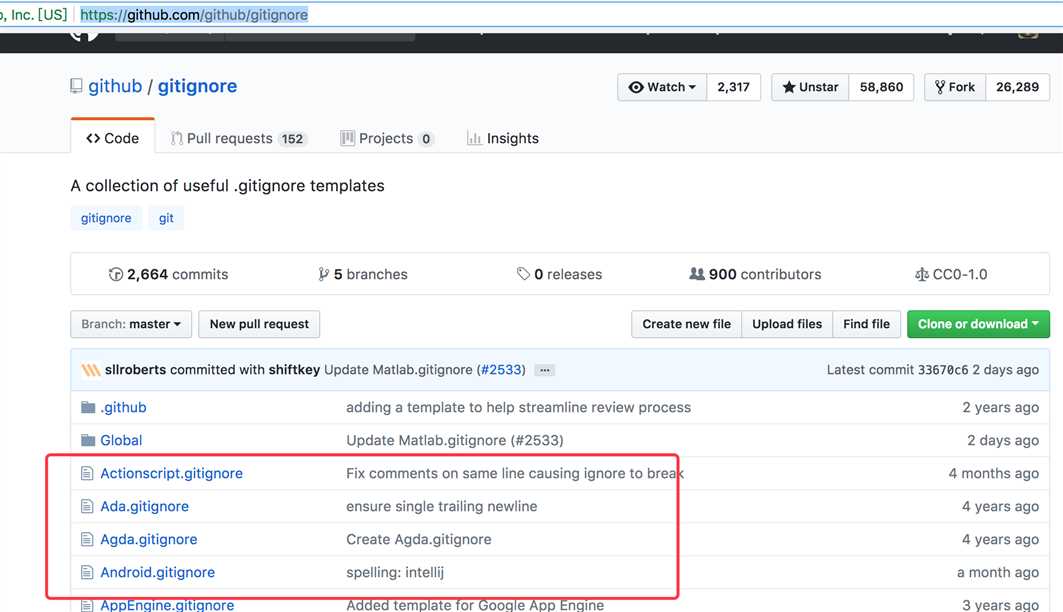Viewport: 1063px width, 612px height.
Task: Click '4 months ago' timestamp text
Action: point(993,473)
